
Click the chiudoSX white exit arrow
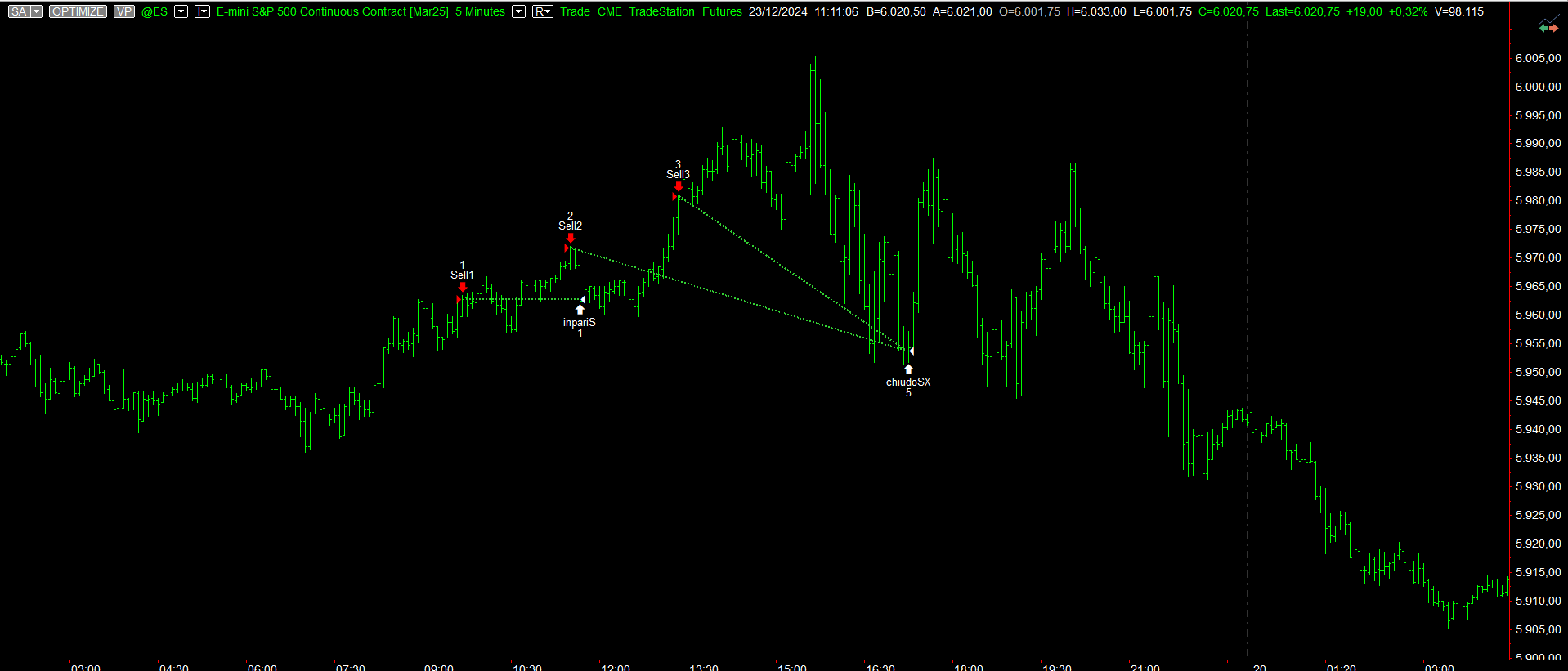pyautogui.click(x=908, y=369)
